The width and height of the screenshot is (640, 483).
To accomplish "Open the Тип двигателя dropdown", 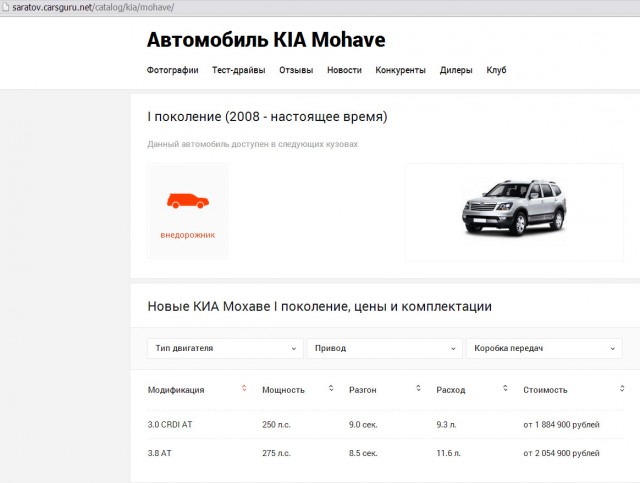I will (225, 348).
